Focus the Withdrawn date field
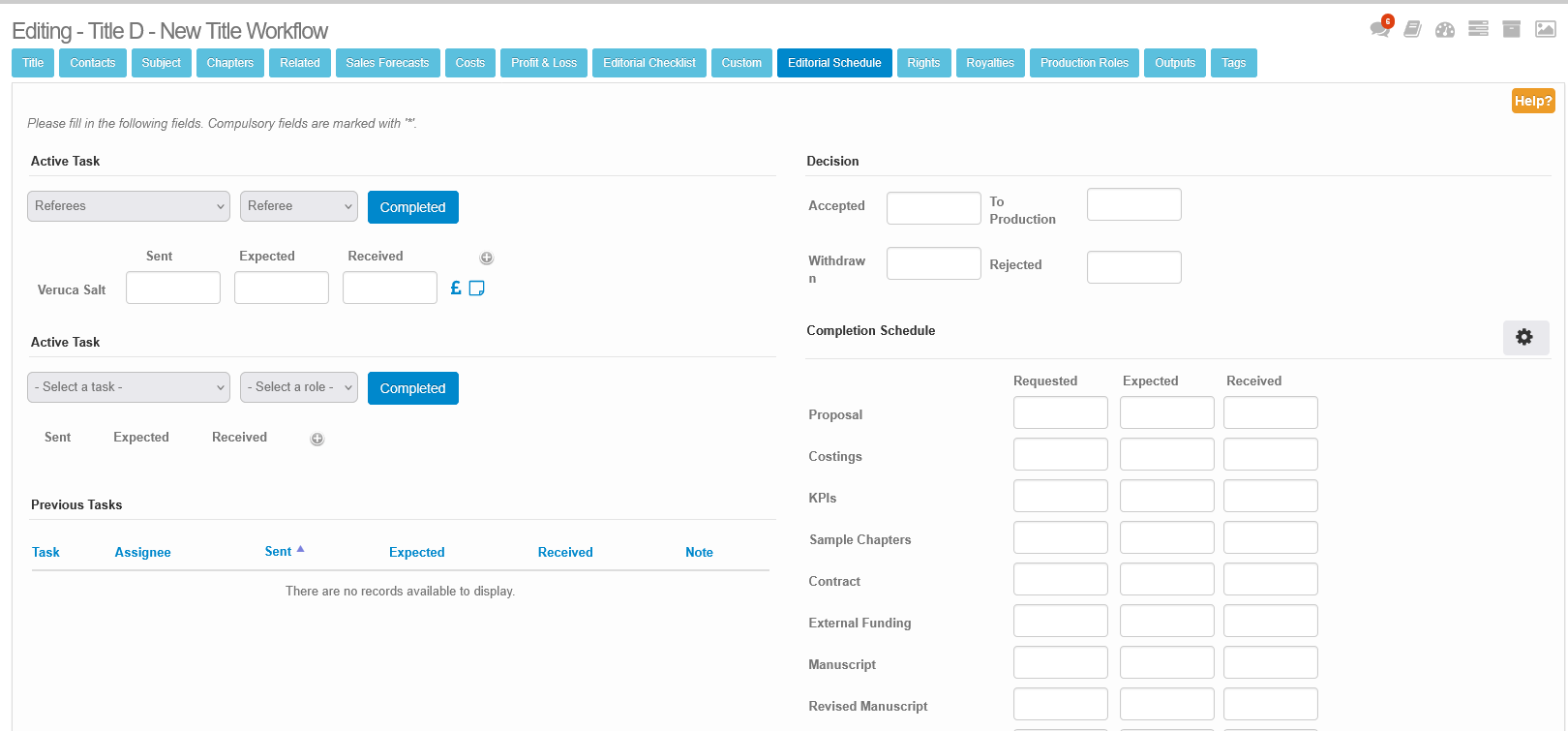Viewport: 1568px width, 731px height. click(934, 263)
